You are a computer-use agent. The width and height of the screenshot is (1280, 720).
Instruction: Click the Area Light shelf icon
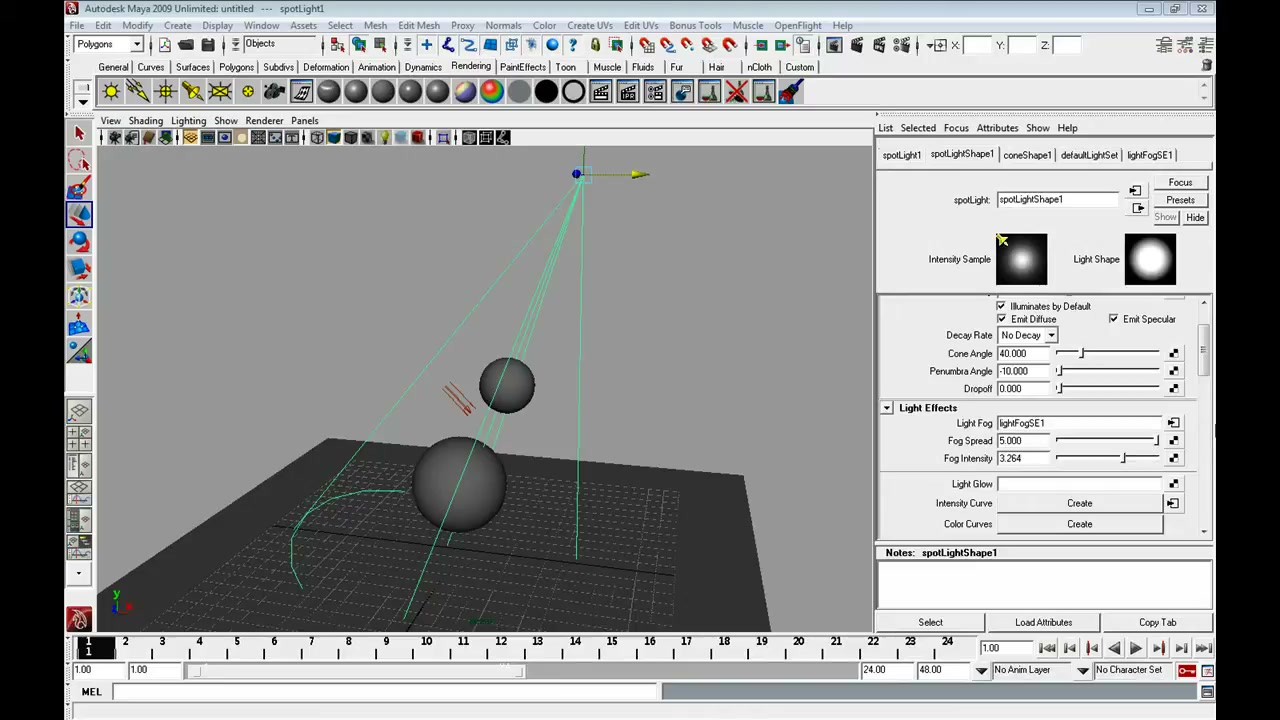coord(219,93)
